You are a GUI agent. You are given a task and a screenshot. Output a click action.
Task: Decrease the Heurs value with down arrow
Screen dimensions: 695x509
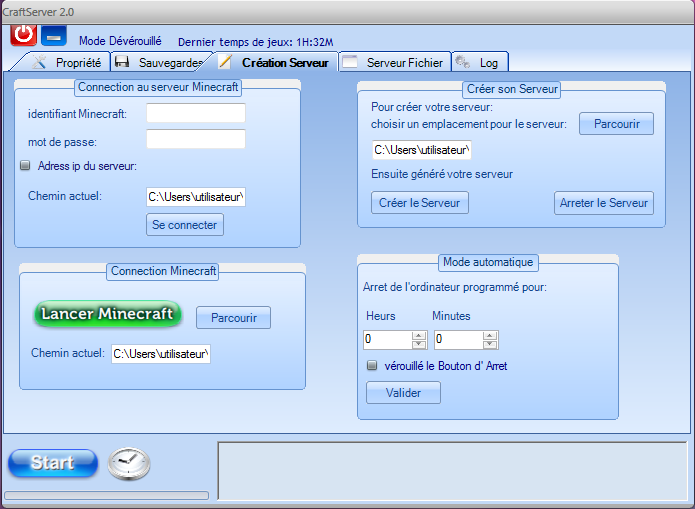click(x=419, y=344)
